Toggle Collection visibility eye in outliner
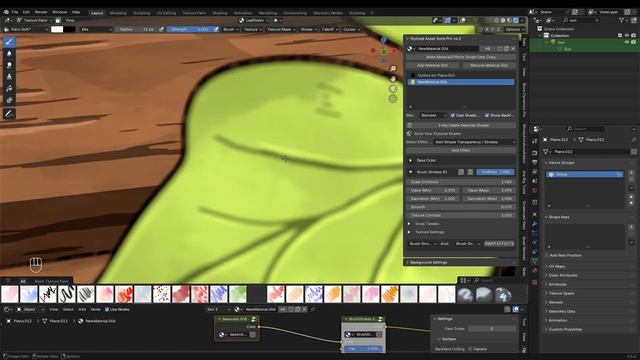Viewport: 640px width, 360px height. point(627,36)
